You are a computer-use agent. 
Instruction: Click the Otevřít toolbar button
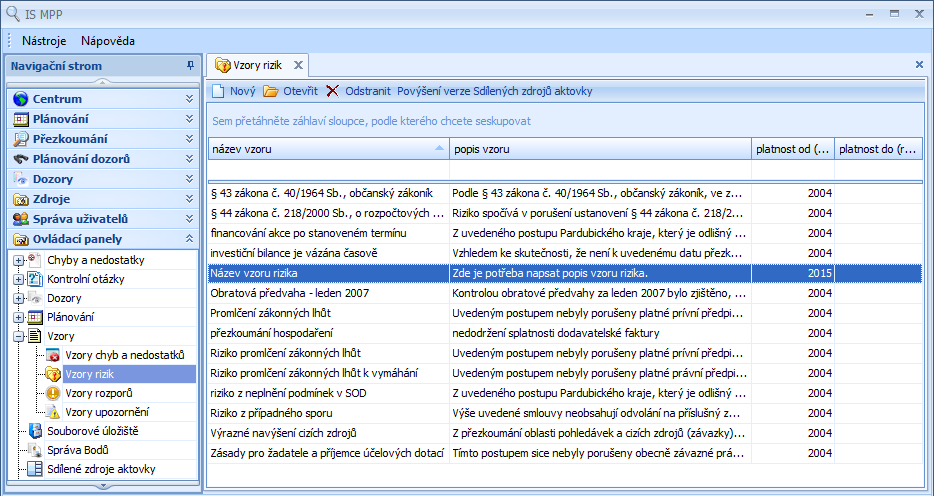coord(291,91)
